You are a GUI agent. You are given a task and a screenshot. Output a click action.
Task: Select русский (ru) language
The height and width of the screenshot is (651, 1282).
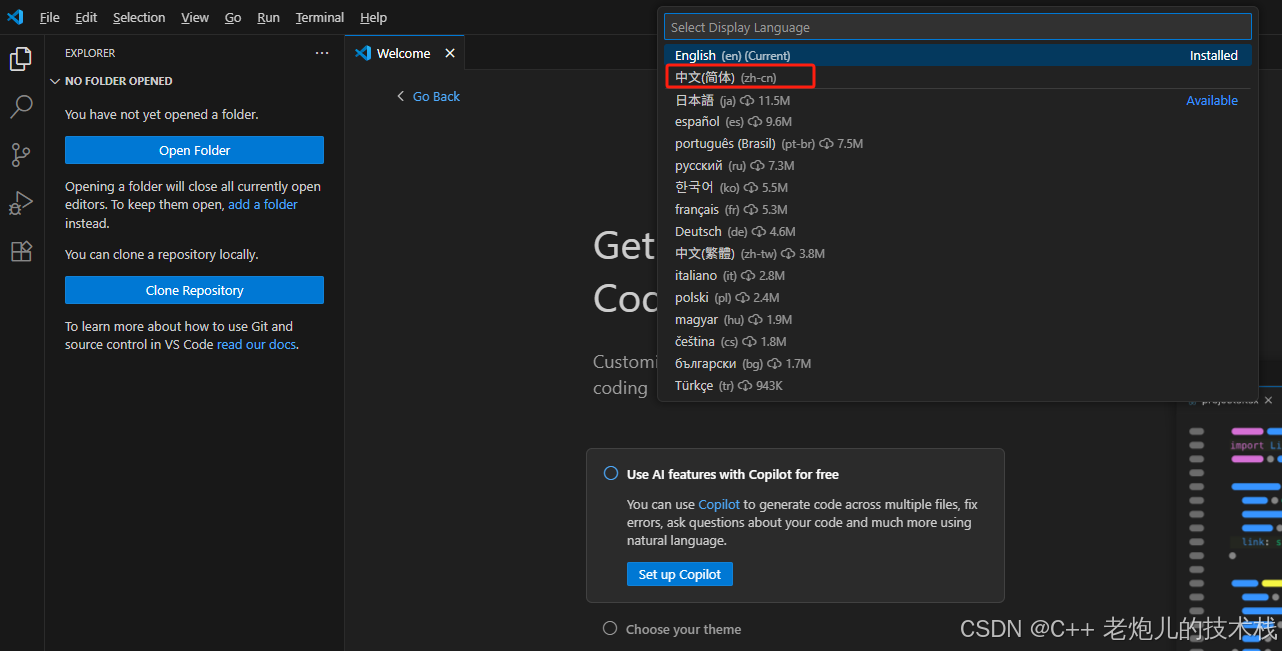tap(958, 166)
